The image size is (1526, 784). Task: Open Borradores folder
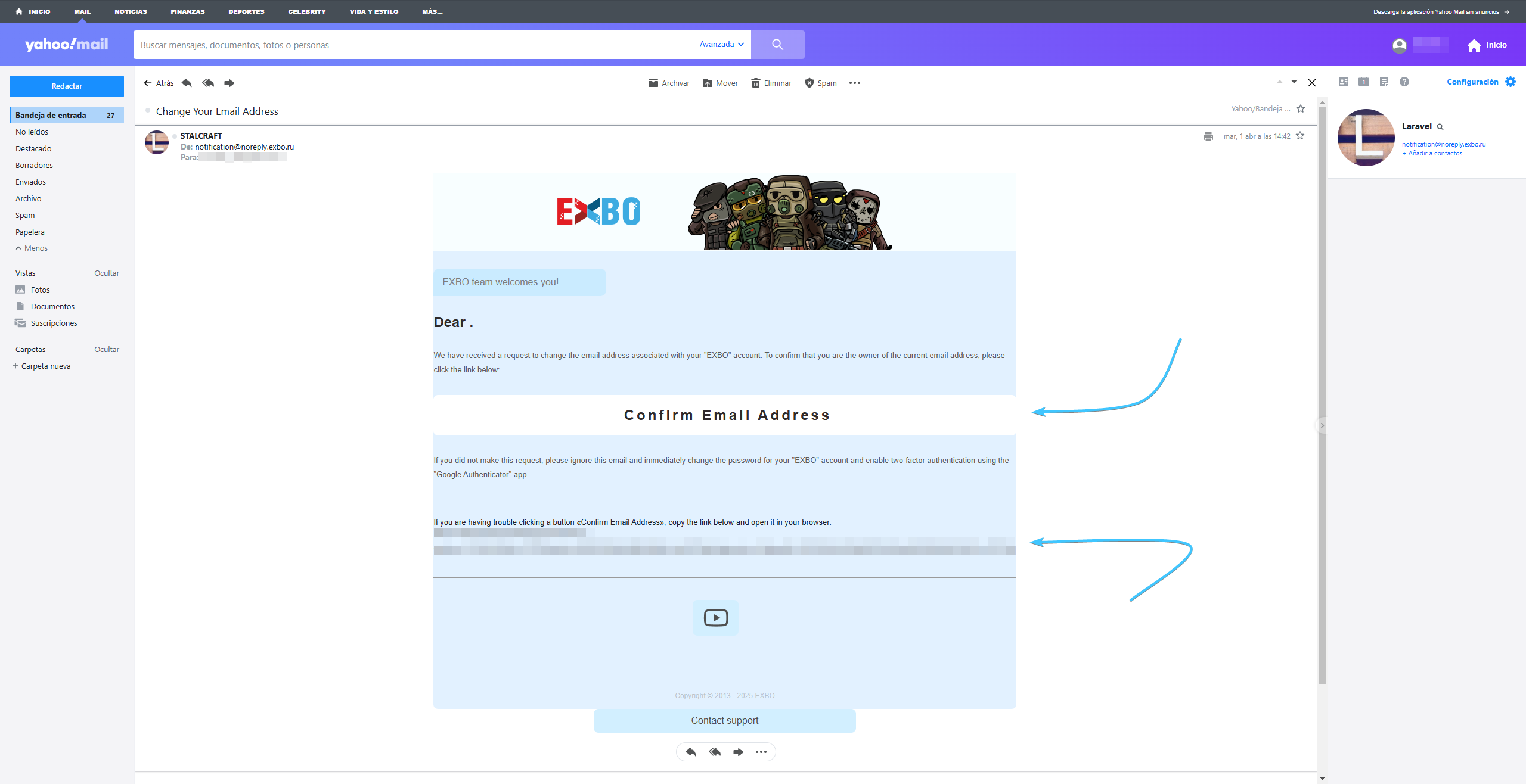pyautogui.click(x=34, y=165)
